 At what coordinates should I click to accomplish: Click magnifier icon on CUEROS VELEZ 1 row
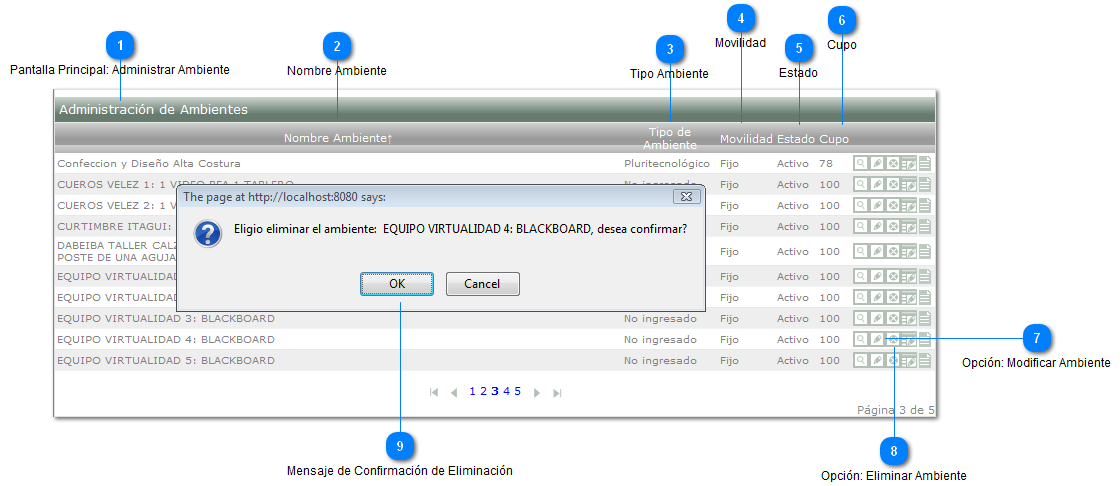click(x=861, y=184)
